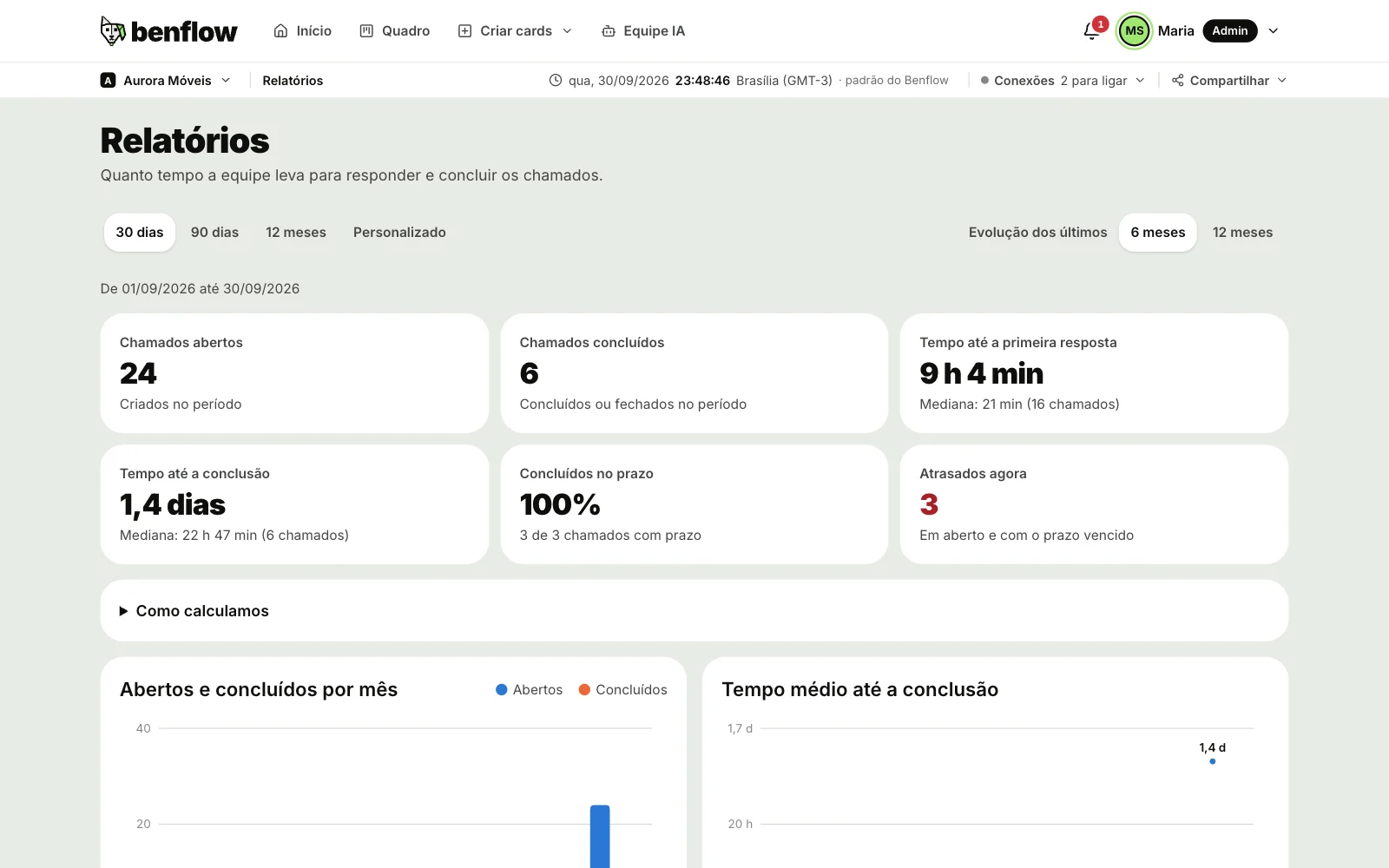Select the 12 meses period filter
1389x868 pixels.
296,233
